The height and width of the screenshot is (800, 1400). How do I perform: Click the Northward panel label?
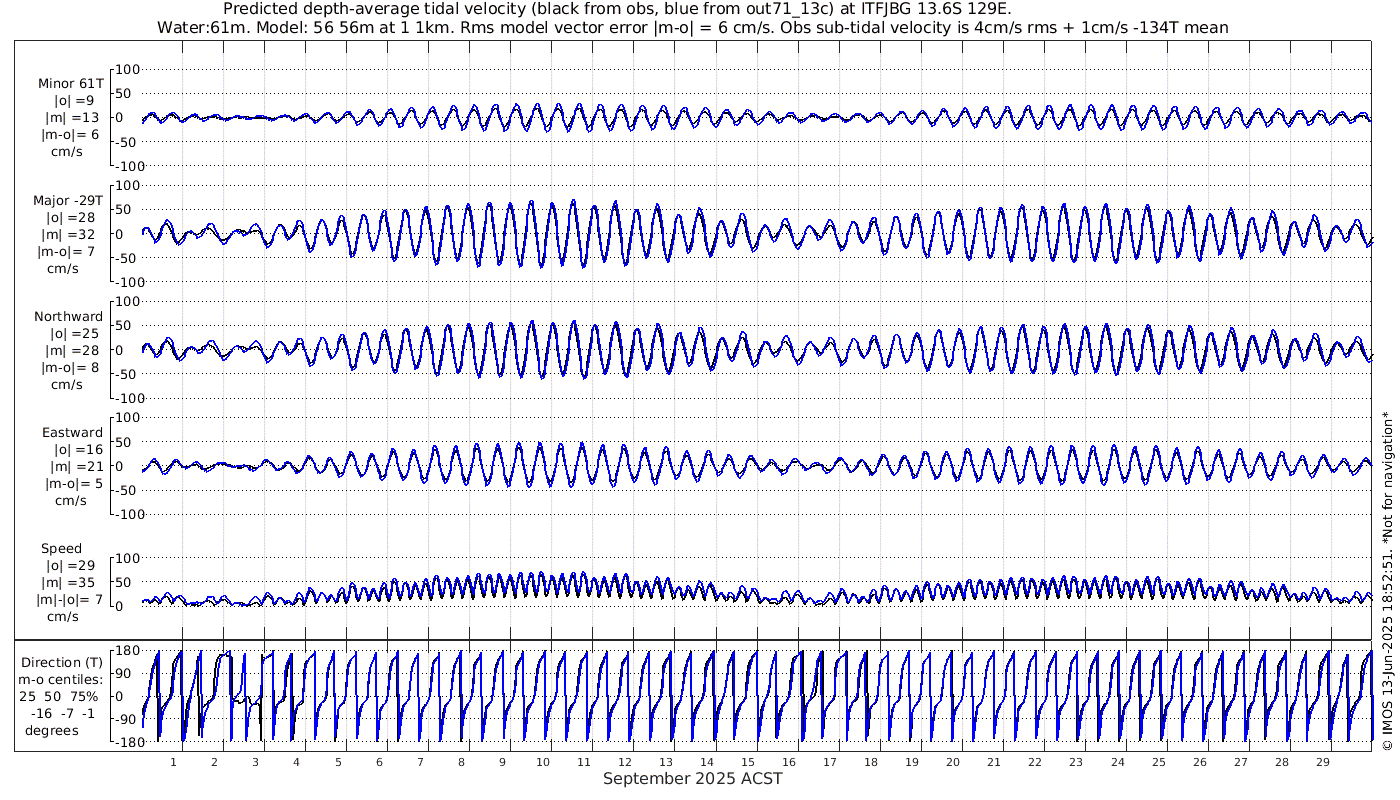click(x=68, y=317)
